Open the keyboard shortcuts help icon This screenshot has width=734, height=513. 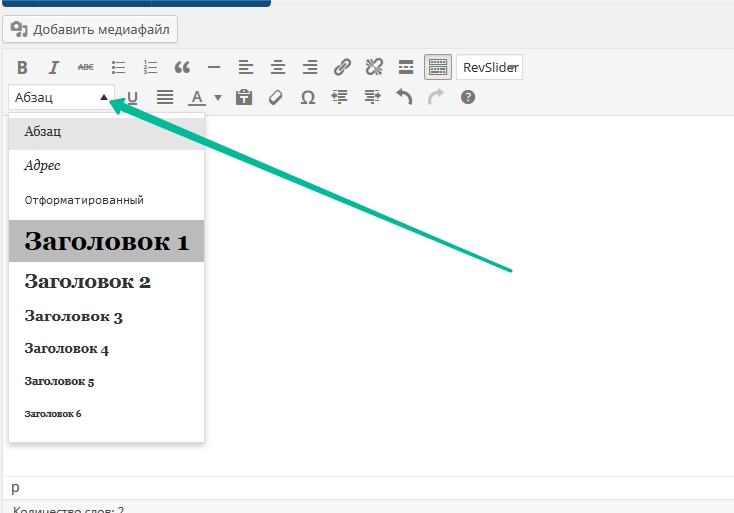[x=467, y=98]
